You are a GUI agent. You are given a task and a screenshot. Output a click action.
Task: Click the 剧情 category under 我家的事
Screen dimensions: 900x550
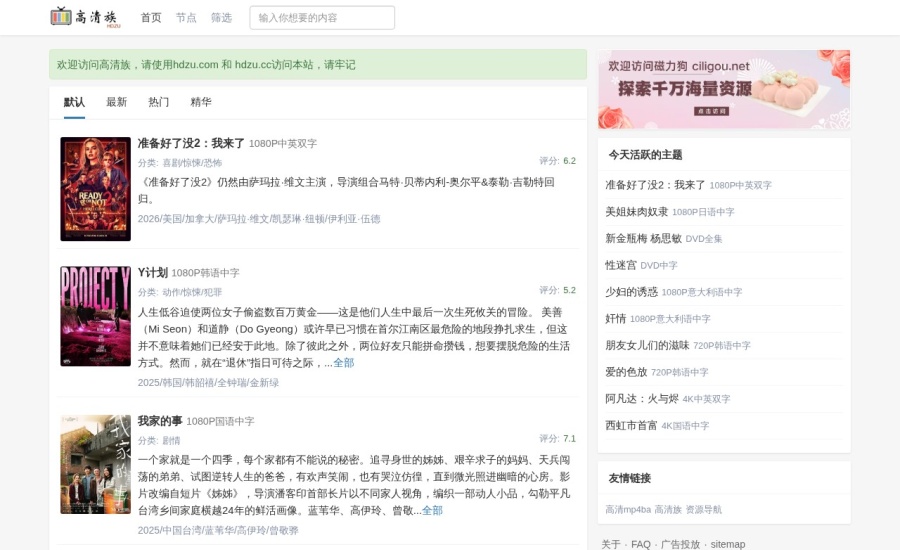point(171,441)
